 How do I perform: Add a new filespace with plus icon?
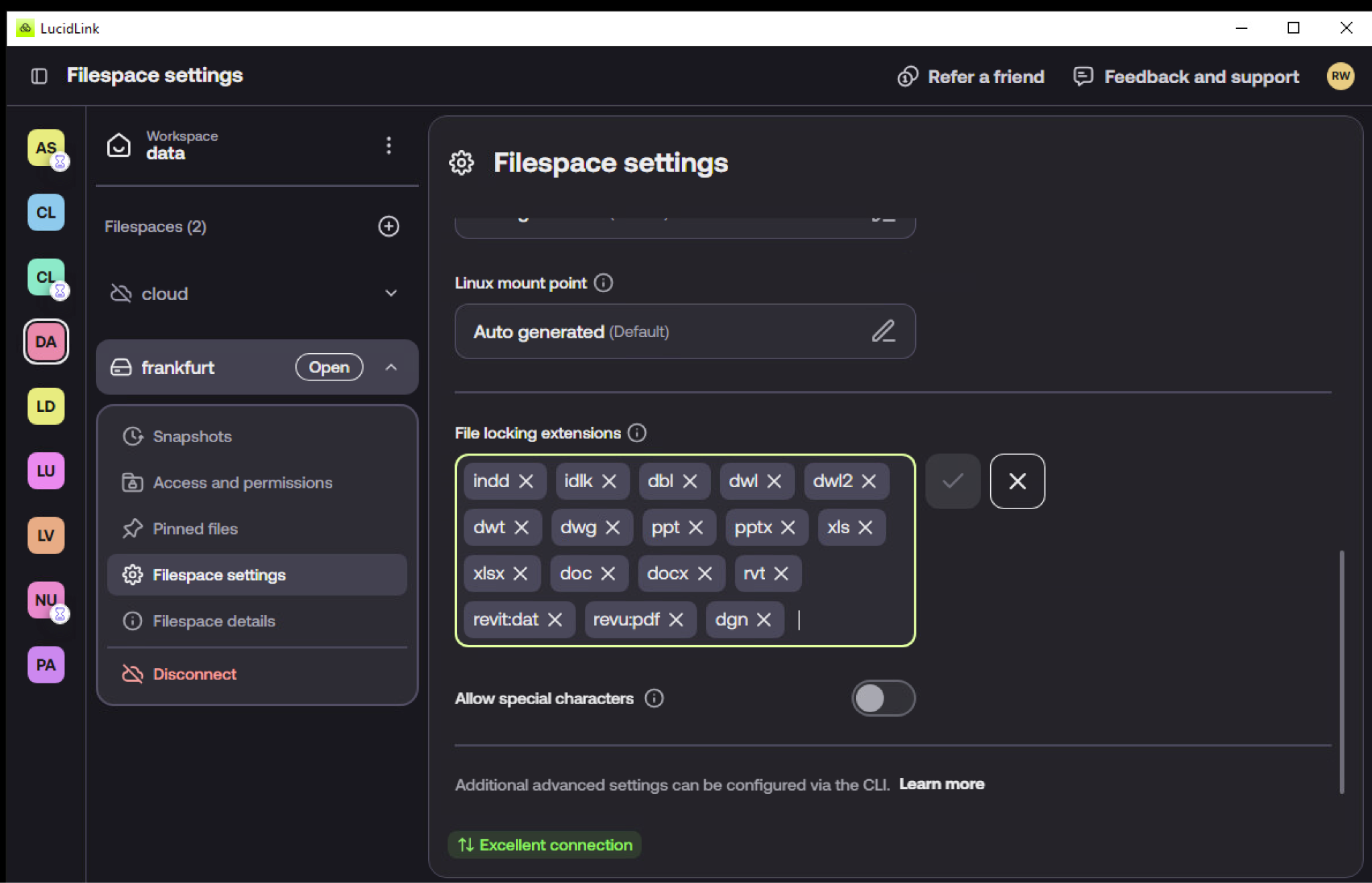coord(389,226)
